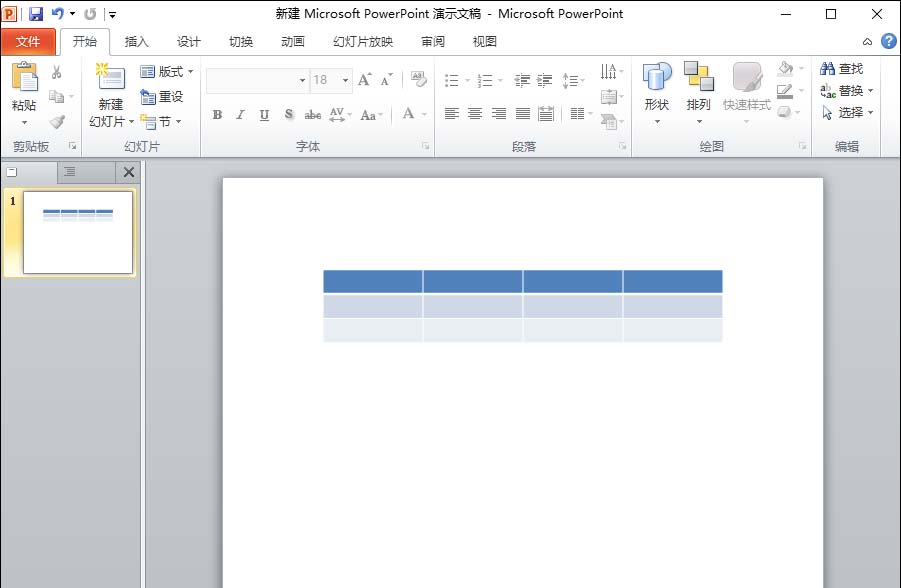This screenshot has width=901, height=588.
Task: Toggle underline formatting
Action: click(264, 114)
